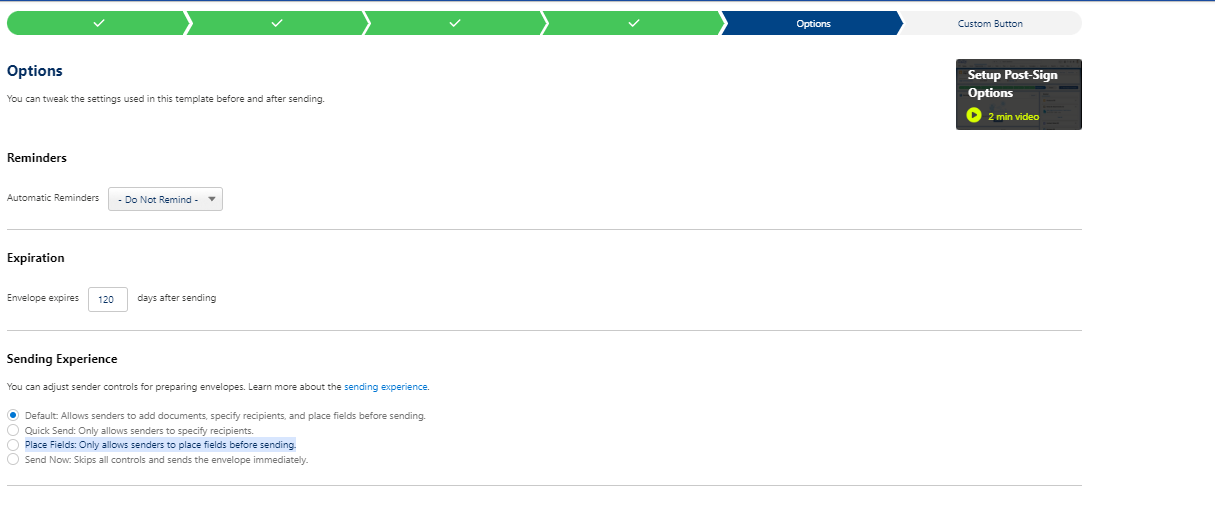Click the first completed step checkmark
The width and height of the screenshot is (1215, 508).
point(97,23)
